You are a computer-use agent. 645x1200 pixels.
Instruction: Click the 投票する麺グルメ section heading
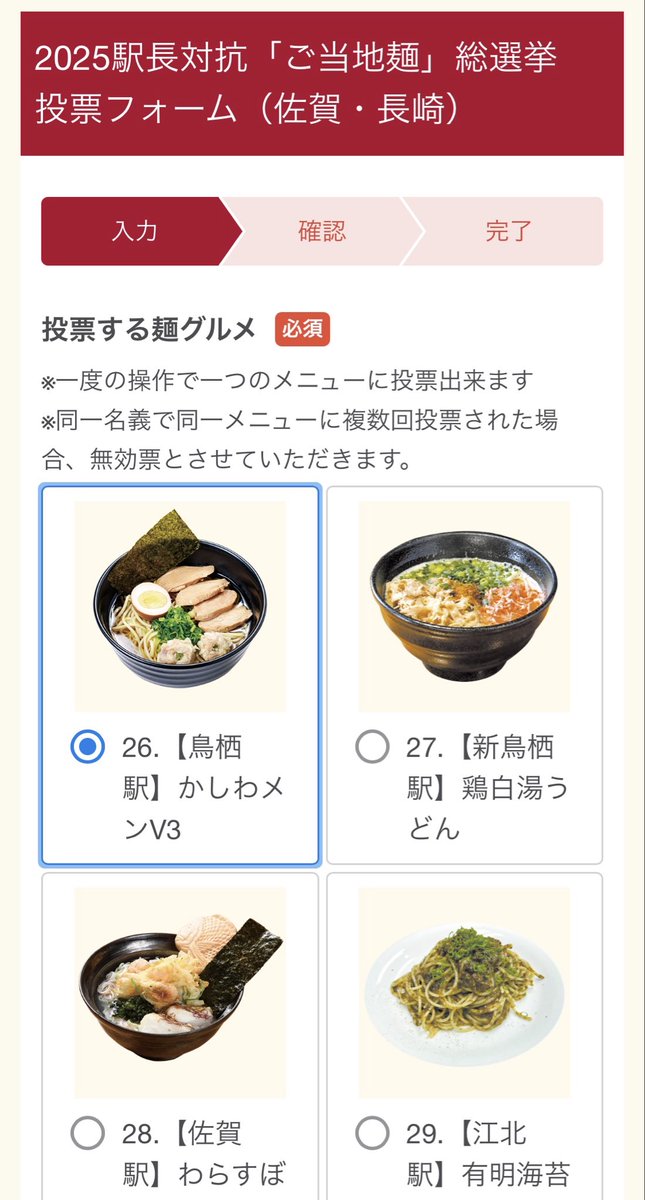click(x=149, y=329)
